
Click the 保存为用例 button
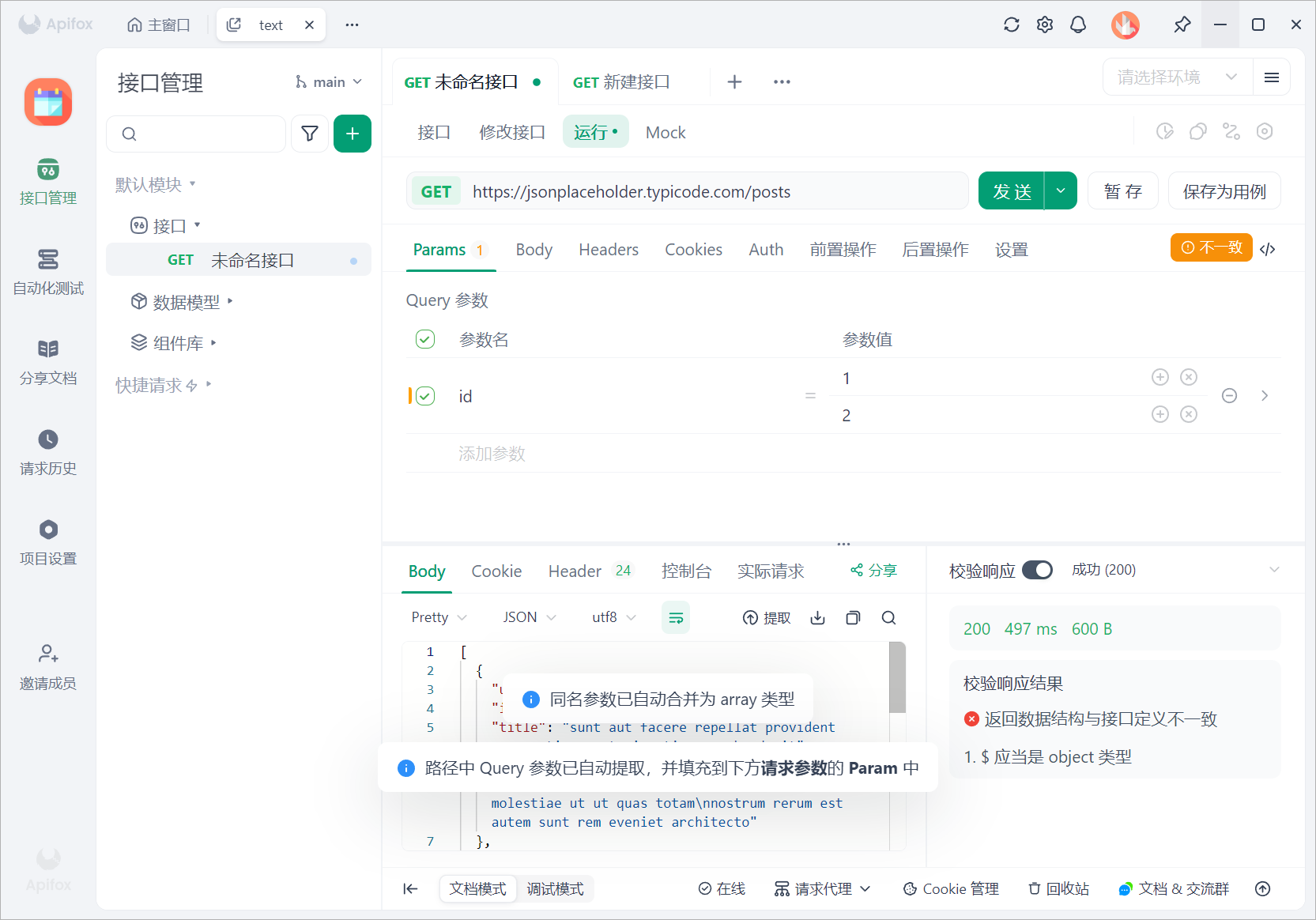[x=1224, y=190]
